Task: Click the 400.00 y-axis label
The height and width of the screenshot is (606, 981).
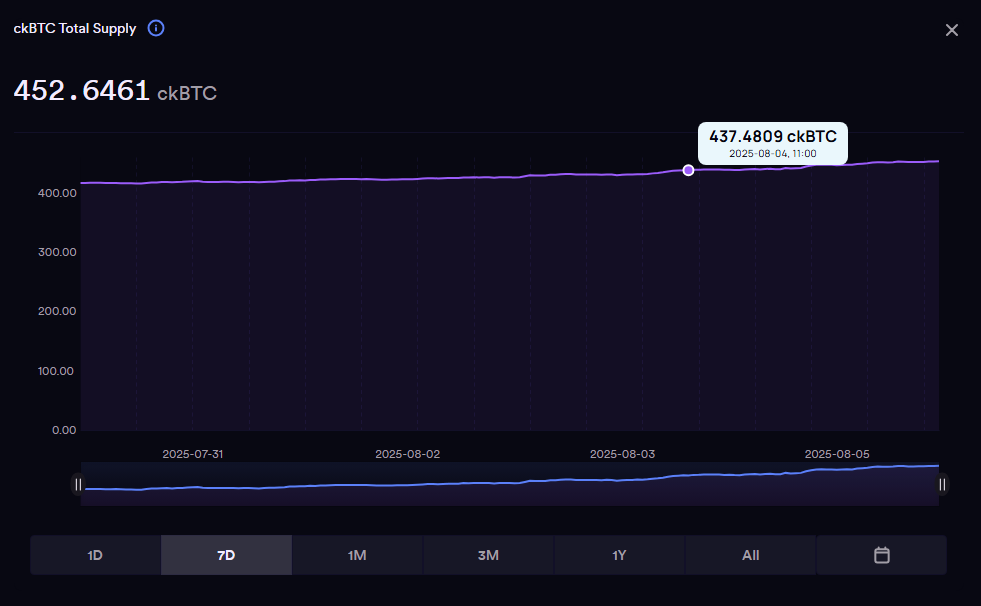Action: point(57,193)
